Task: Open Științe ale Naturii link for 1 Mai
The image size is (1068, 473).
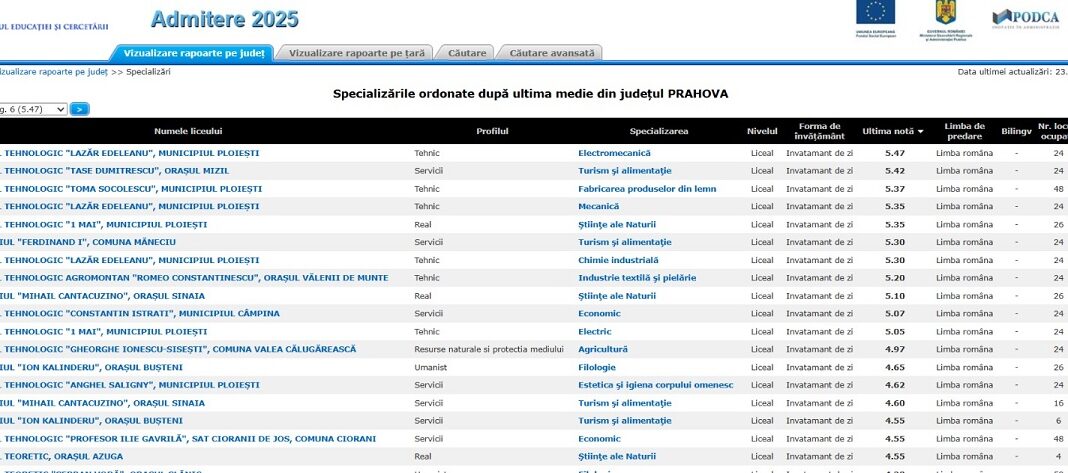Action: 617,224
